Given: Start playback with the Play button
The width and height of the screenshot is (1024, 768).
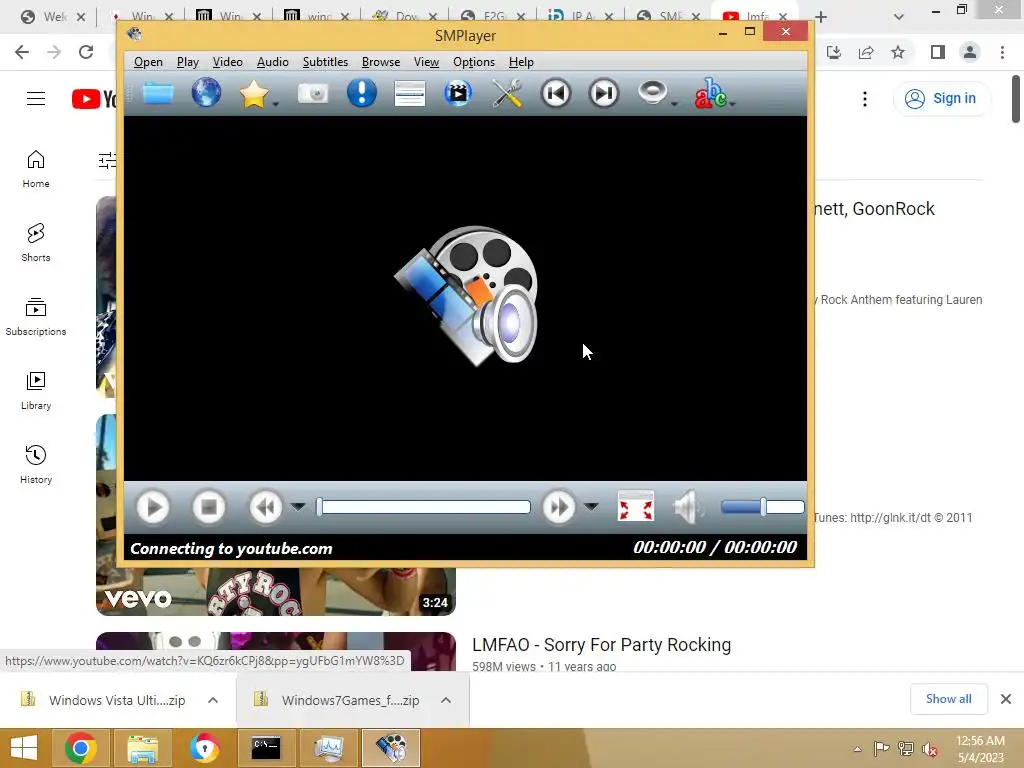Looking at the screenshot, I should click(x=153, y=507).
